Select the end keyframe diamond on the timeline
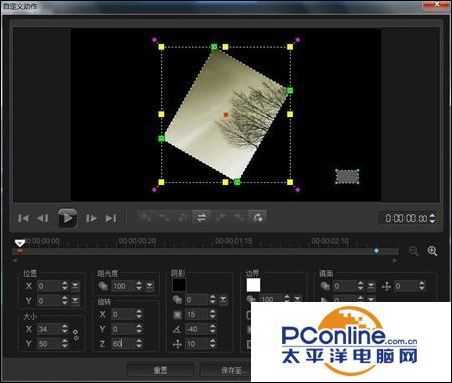This screenshot has height=383, width=452. 376,251
